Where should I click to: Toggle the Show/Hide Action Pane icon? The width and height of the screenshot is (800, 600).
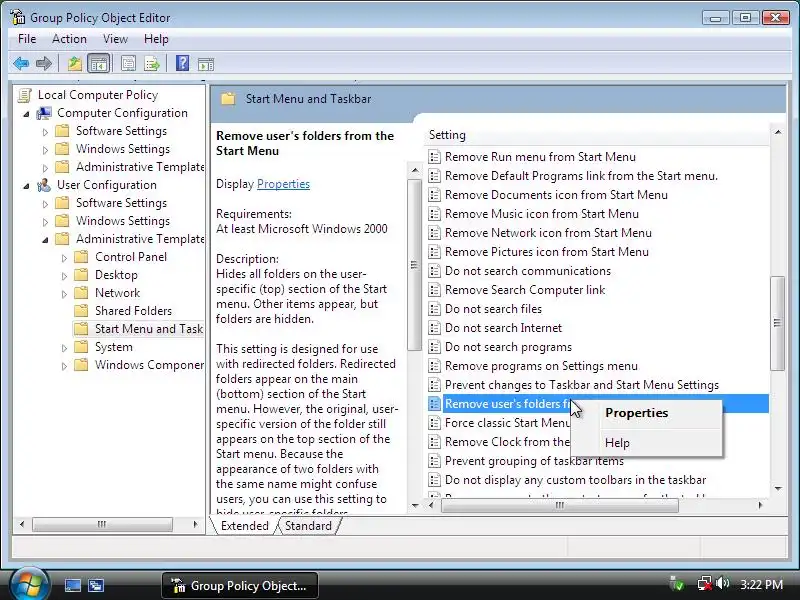(206, 64)
